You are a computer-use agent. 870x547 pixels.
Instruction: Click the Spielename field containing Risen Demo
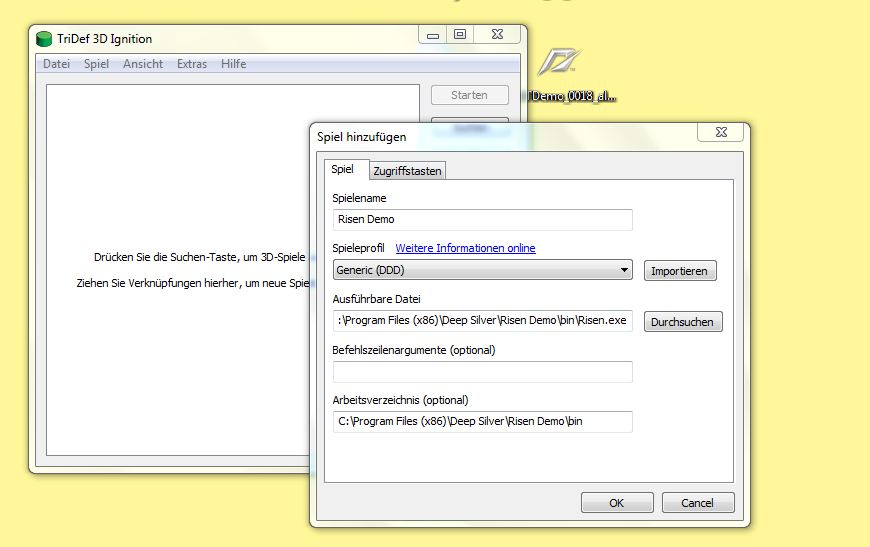coord(482,220)
